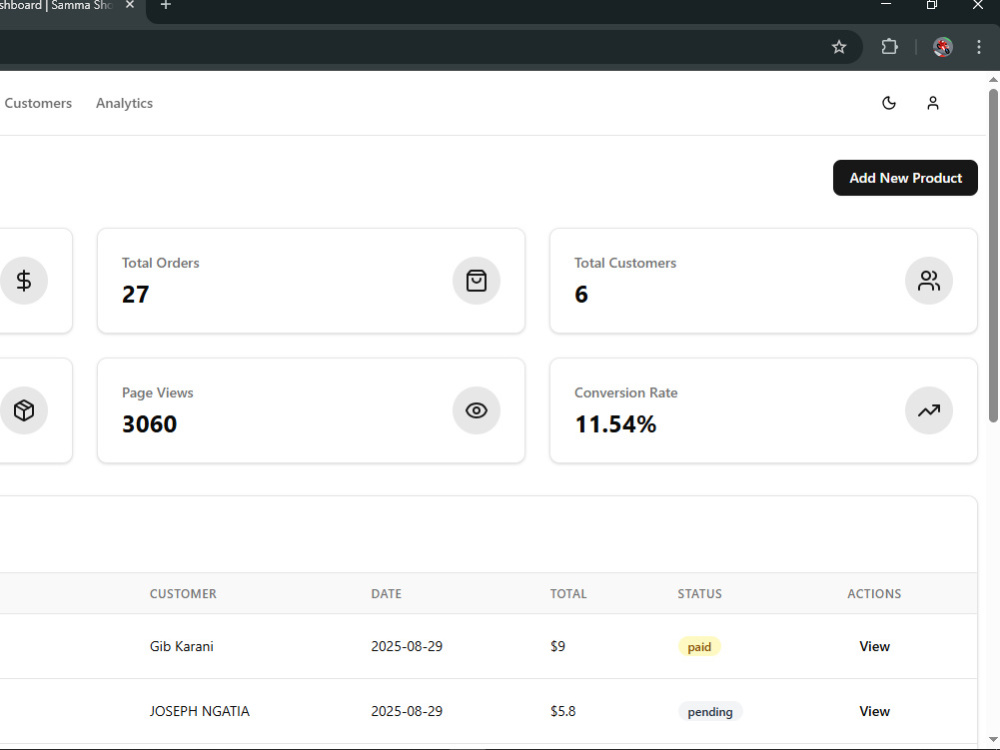This screenshot has height=750, width=1000.
Task: Click the Total Orders label
Action: [x=161, y=263]
